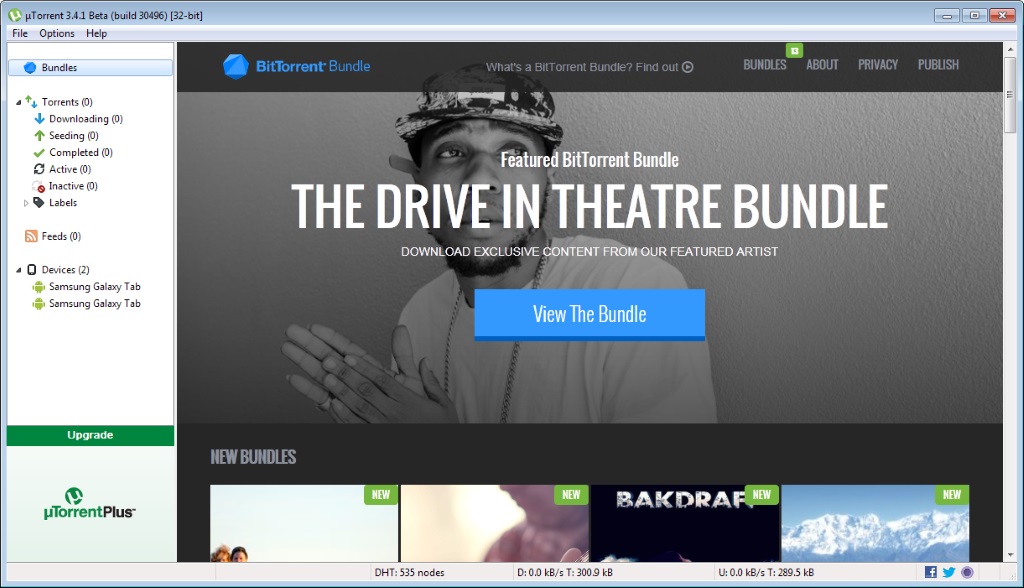Click View The Bundle button
This screenshot has width=1024, height=588.
click(x=590, y=314)
